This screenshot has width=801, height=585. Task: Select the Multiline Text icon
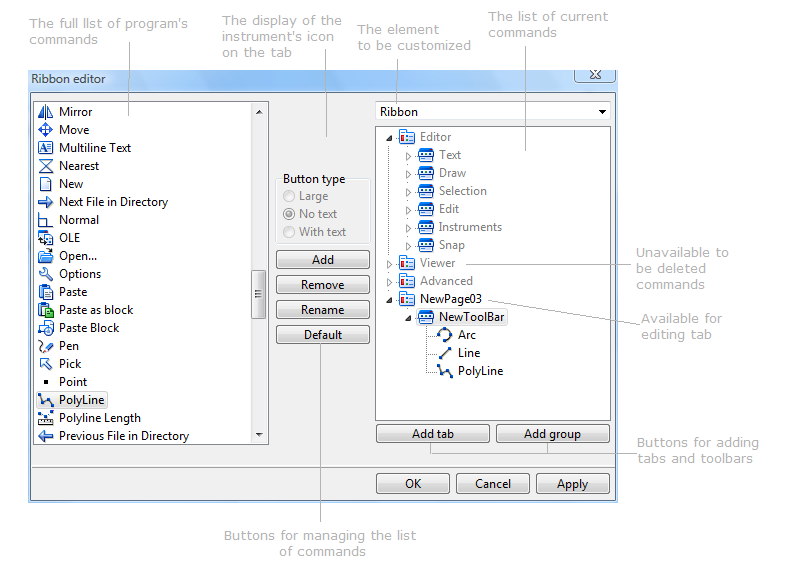tap(45, 148)
